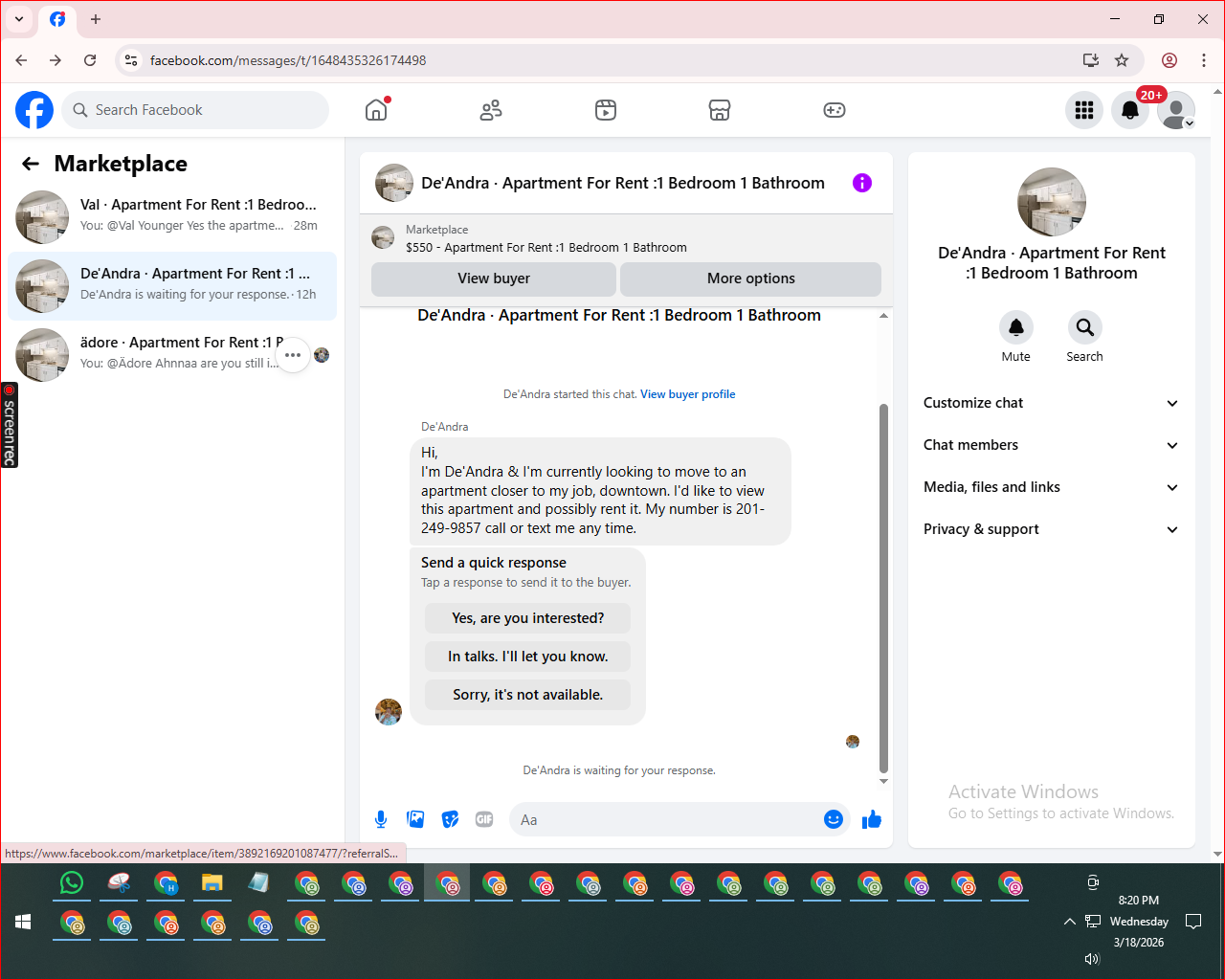Open the Gaming controller icon
1225x980 pixels.
835,110
